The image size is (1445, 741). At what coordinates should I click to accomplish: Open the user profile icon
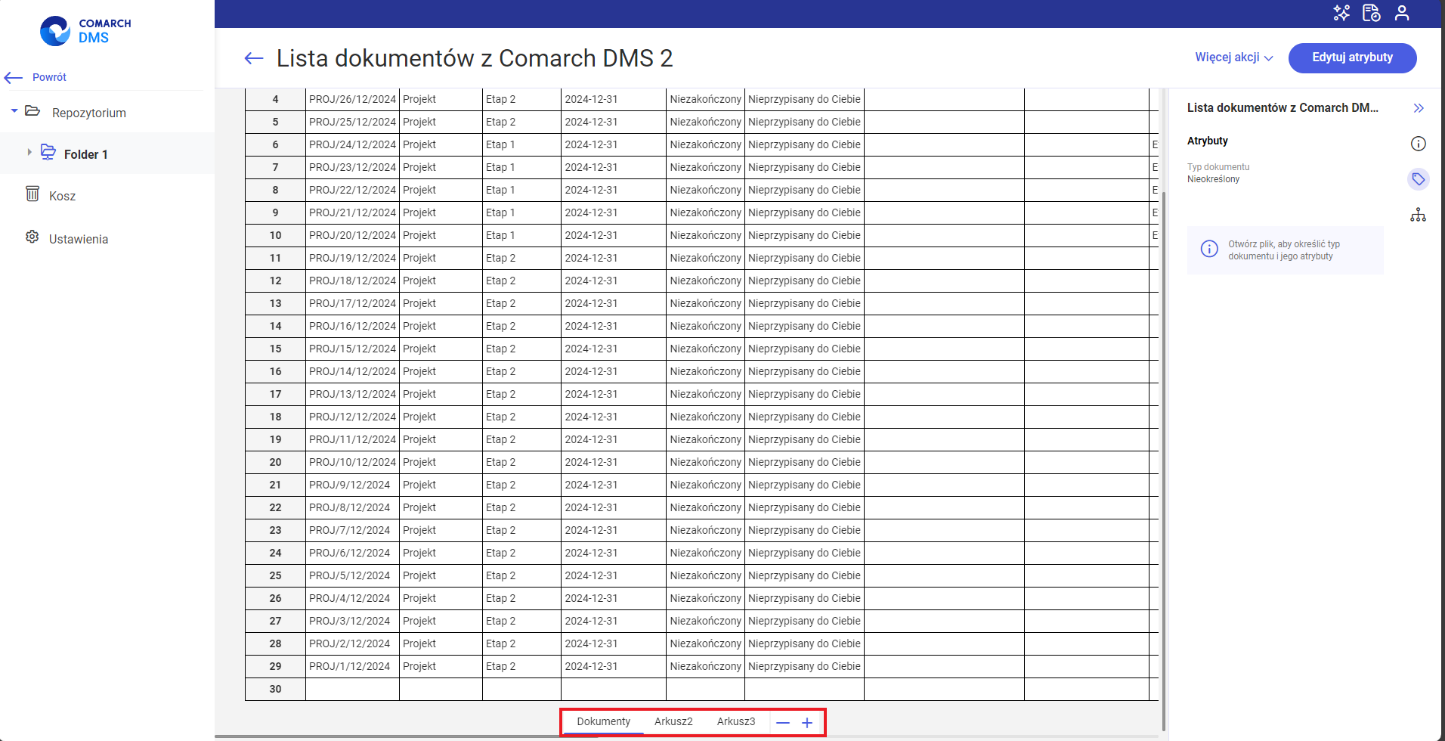click(x=1402, y=13)
